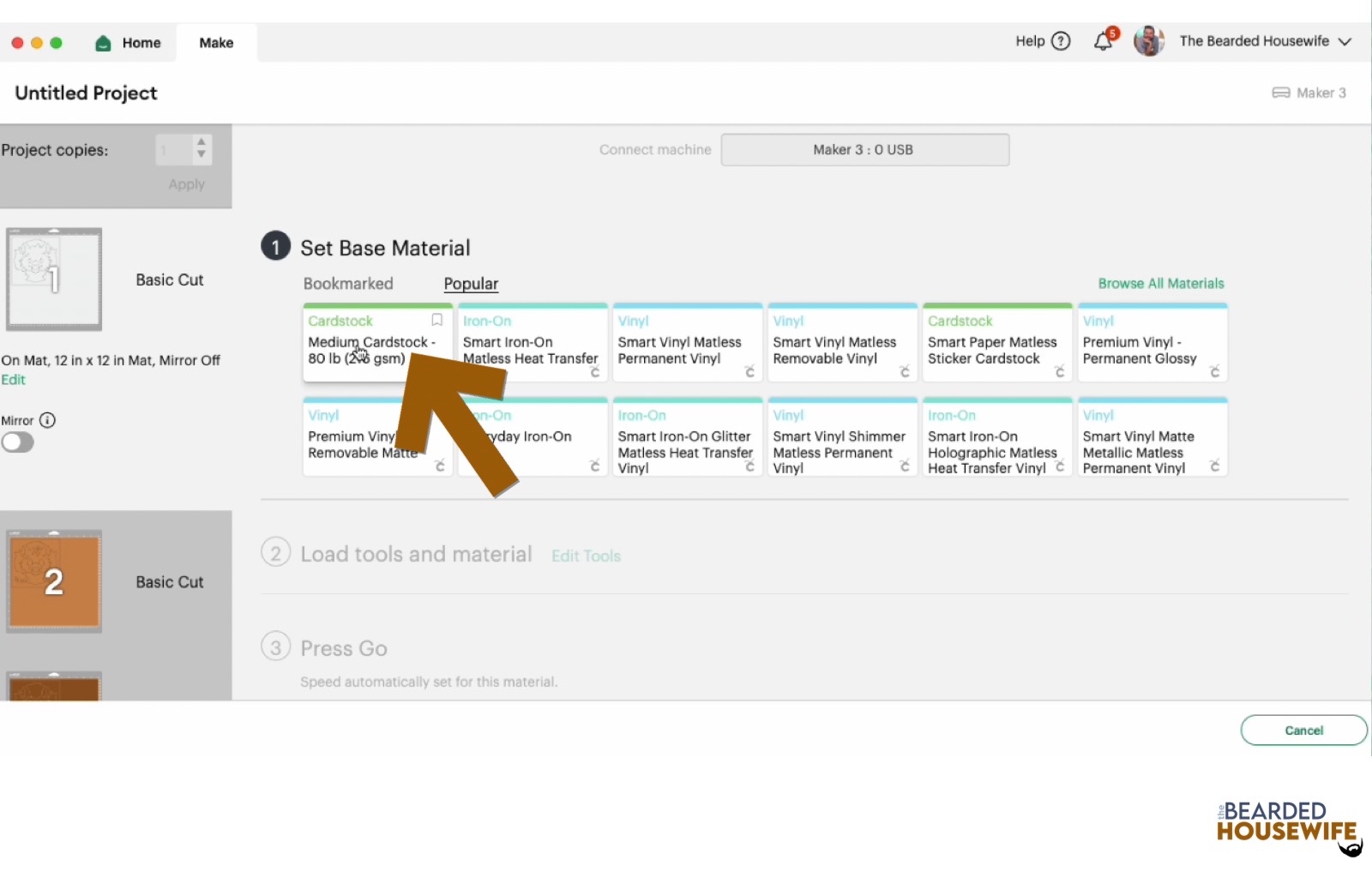Click the Mirror info icon

[x=49, y=420]
